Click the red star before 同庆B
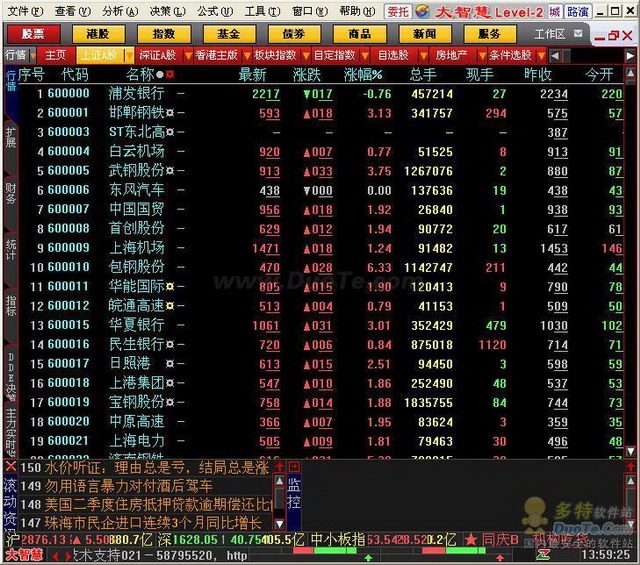Screen dimensions: 640x565 471,540
